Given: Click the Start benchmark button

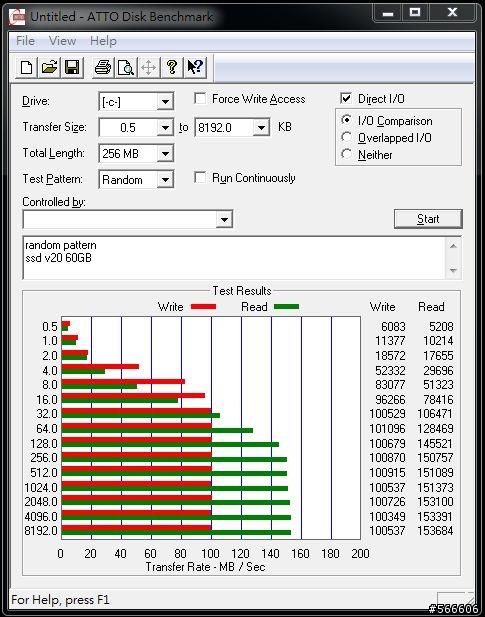Looking at the screenshot, I should click(x=428, y=219).
